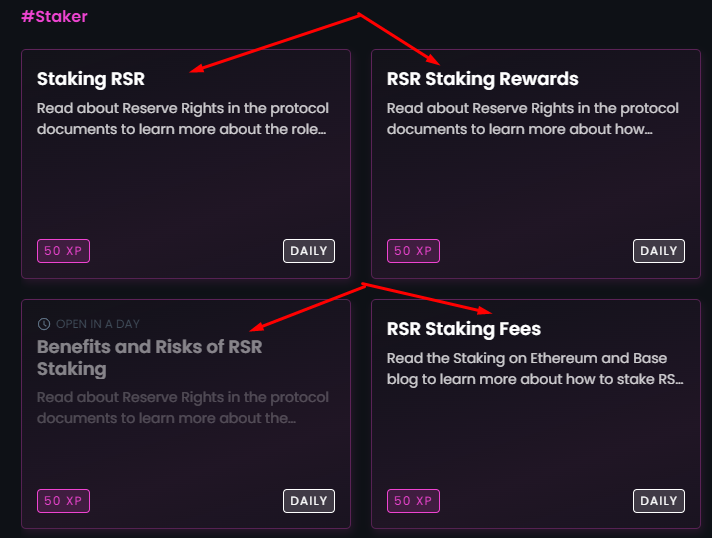
Task: Click the OPEN IN A DAY label
Action: pos(98,324)
